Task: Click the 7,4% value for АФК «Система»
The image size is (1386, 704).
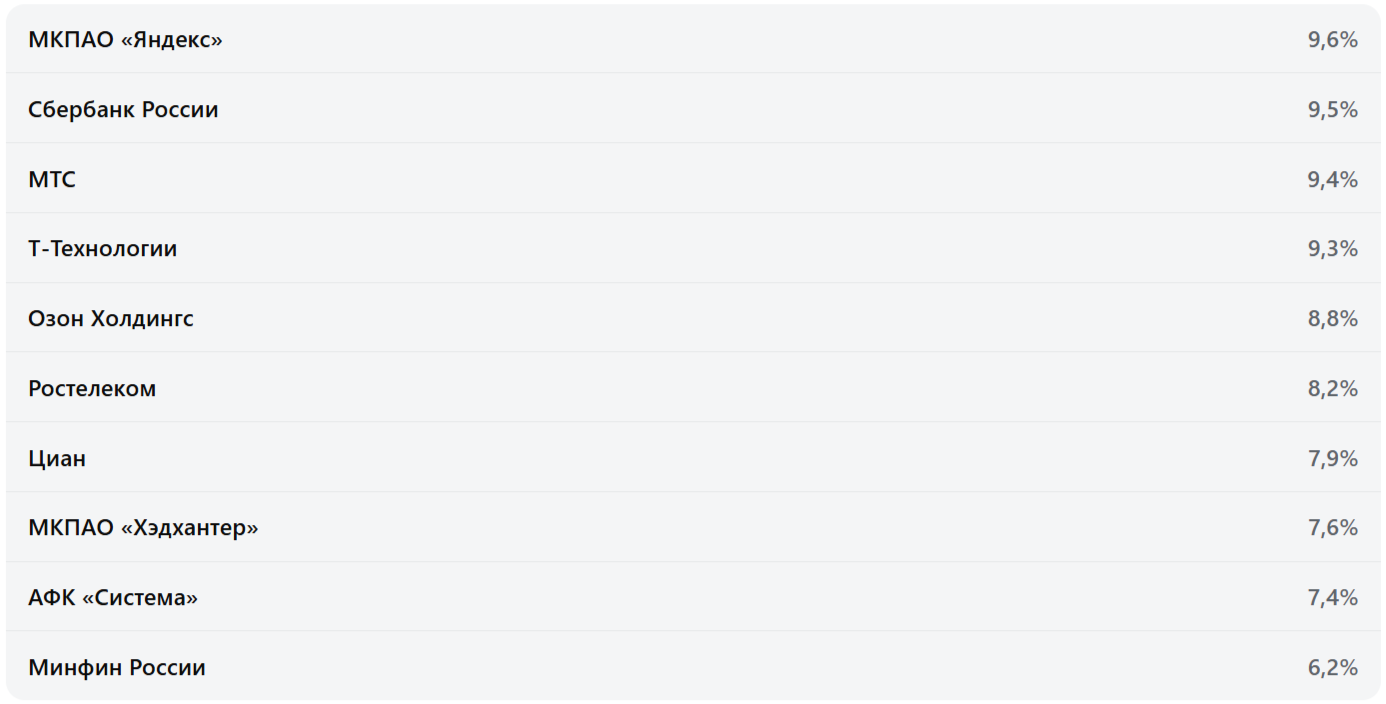Action: click(1332, 598)
